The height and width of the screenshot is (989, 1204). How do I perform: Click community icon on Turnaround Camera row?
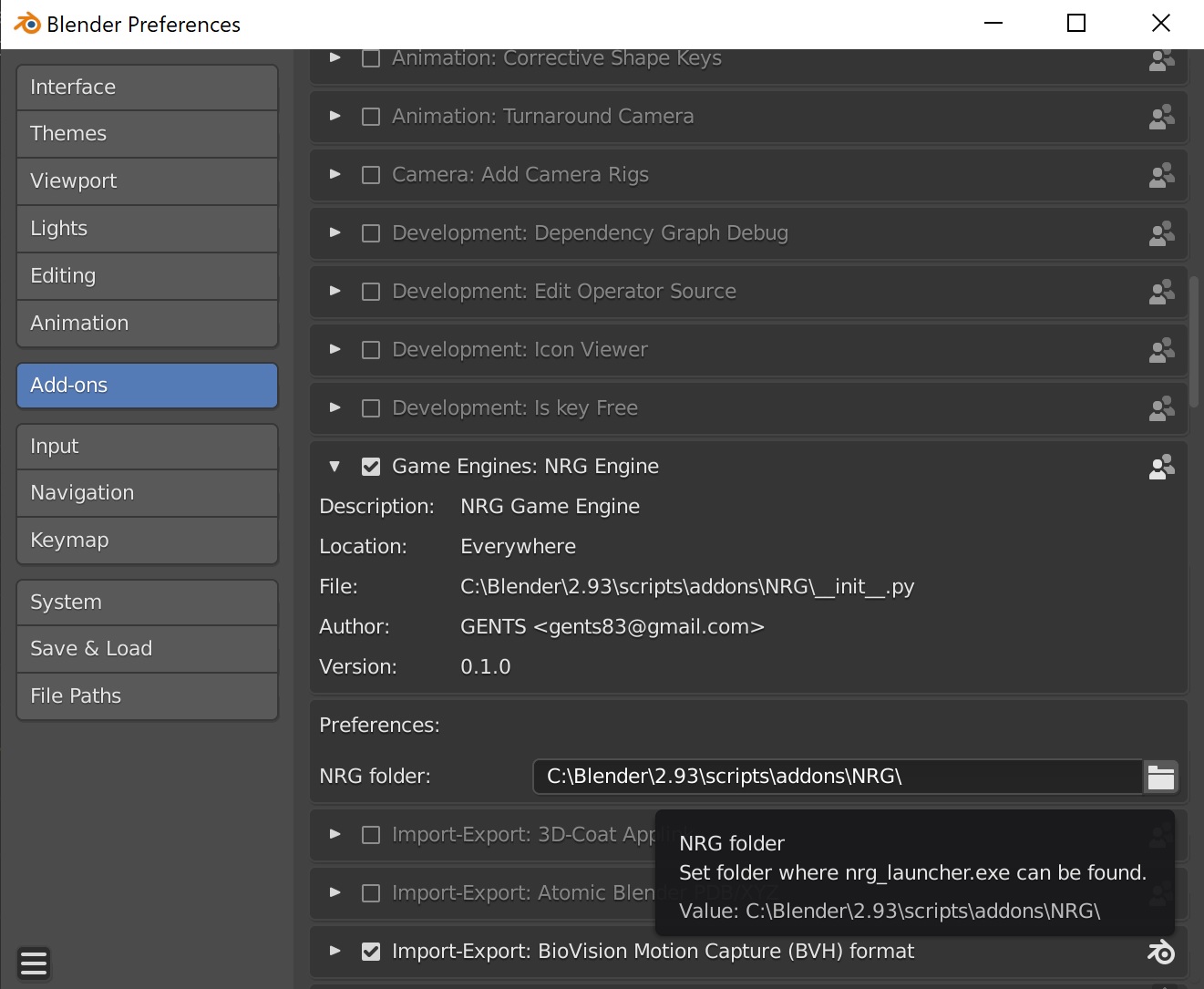(1161, 117)
